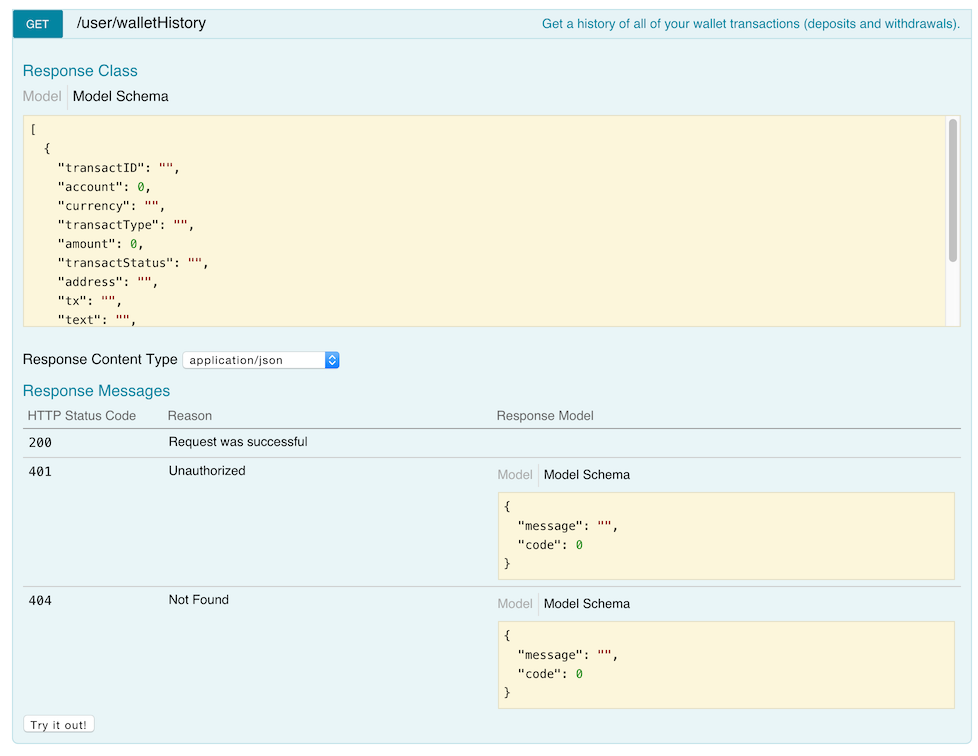The image size is (978, 756).
Task: Click the HTTP Status Code column header
Action: pyautogui.click(x=82, y=415)
